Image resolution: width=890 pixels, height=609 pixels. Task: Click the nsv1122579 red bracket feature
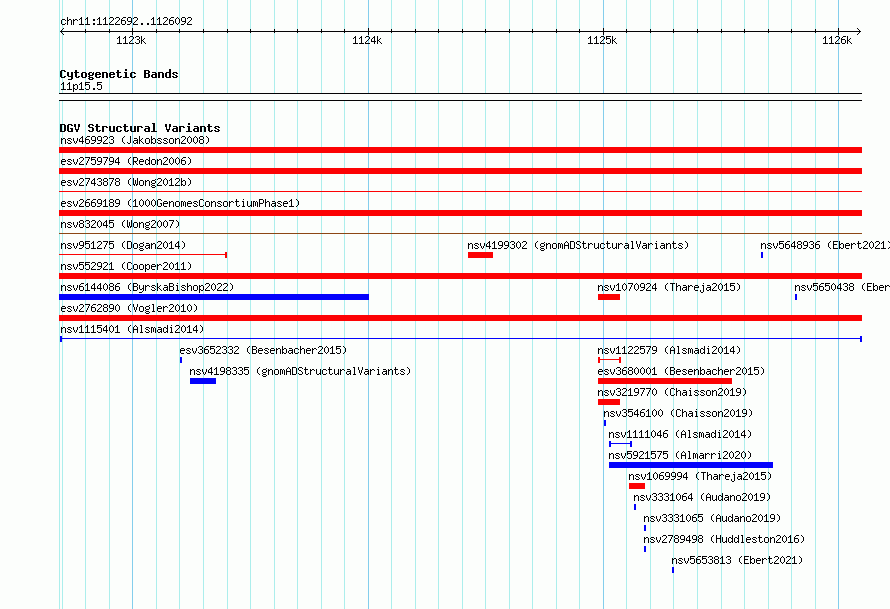(610, 360)
